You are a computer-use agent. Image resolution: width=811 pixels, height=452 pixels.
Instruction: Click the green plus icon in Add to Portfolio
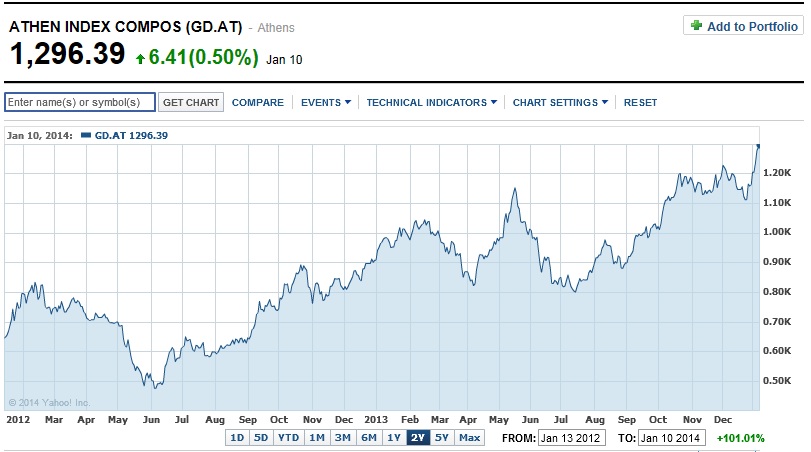[696, 25]
